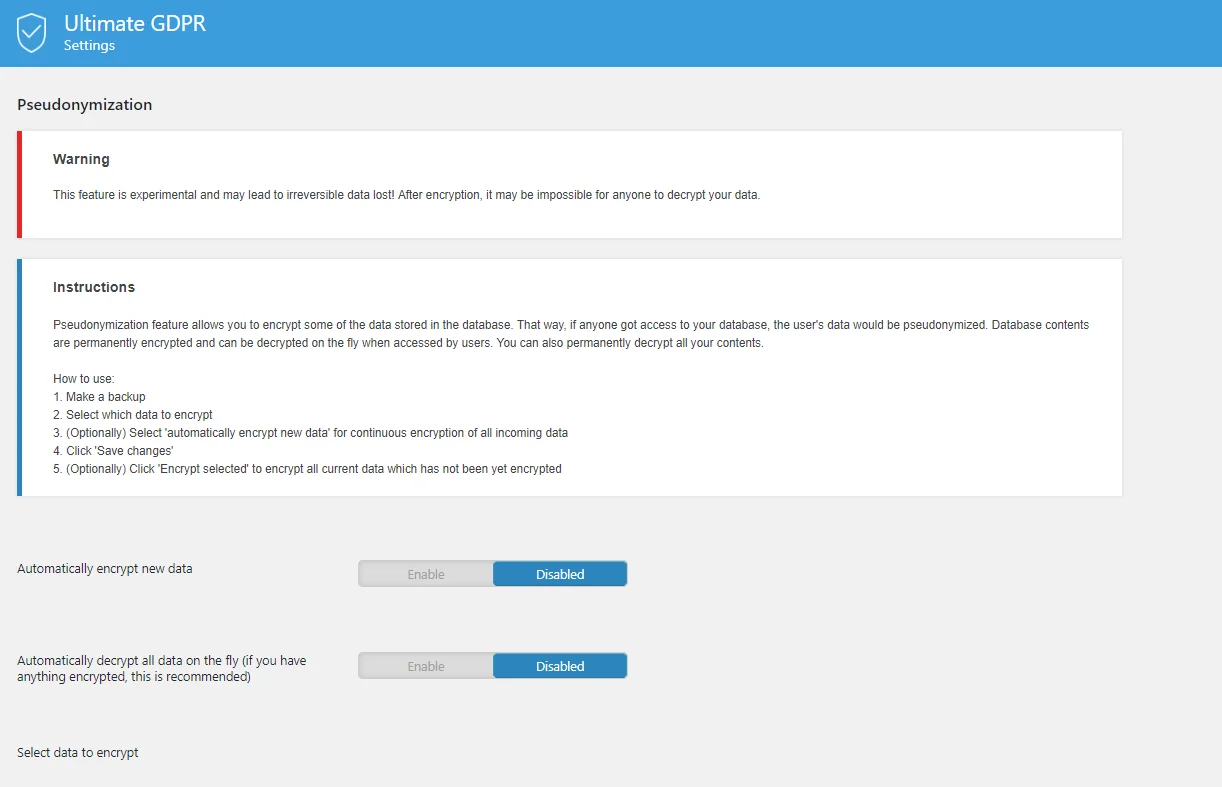Click Disabled for automatic decryption on the fly

[559, 665]
